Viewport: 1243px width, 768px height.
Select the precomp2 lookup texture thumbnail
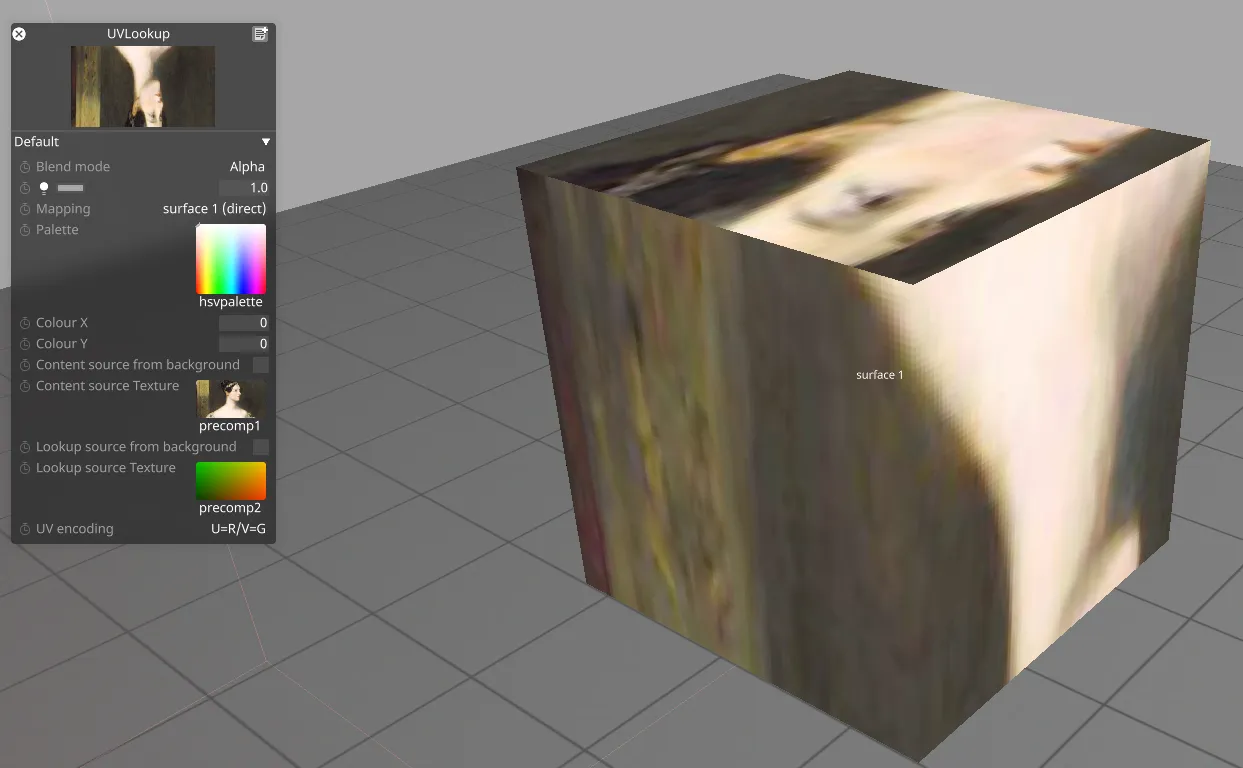[231, 481]
